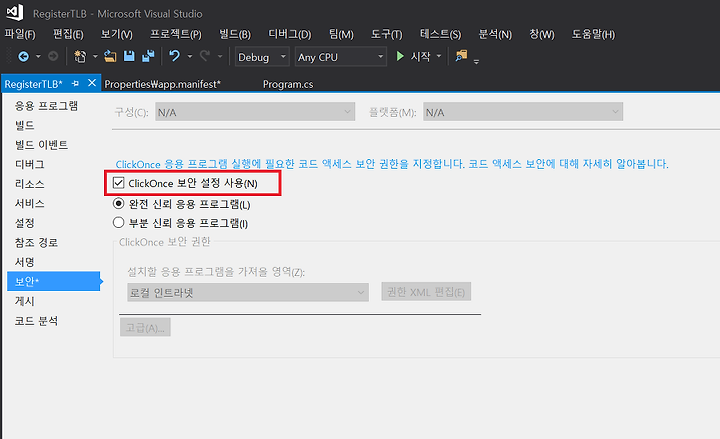Viewport: 720px width, 439px height.
Task: Select 보안* properties page
Action: [x=54, y=281]
